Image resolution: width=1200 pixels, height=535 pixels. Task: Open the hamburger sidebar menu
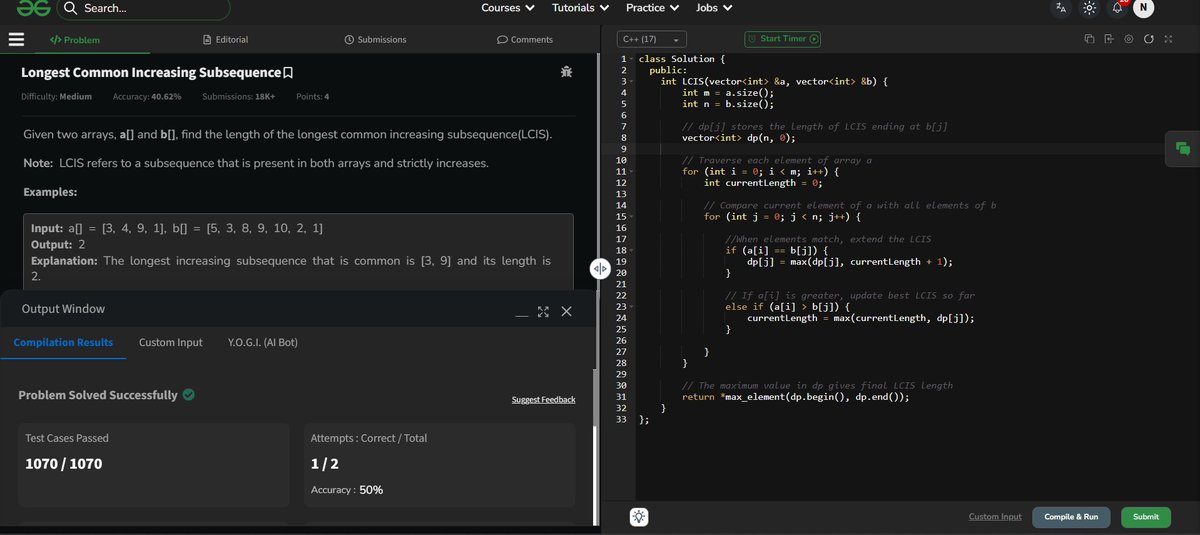(16, 40)
